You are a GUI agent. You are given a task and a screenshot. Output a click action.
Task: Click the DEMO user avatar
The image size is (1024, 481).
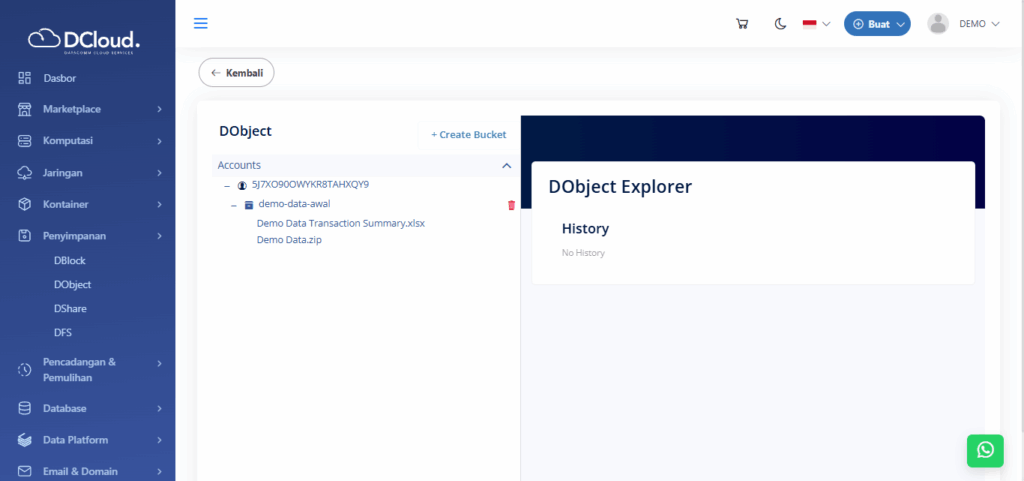tap(938, 24)
